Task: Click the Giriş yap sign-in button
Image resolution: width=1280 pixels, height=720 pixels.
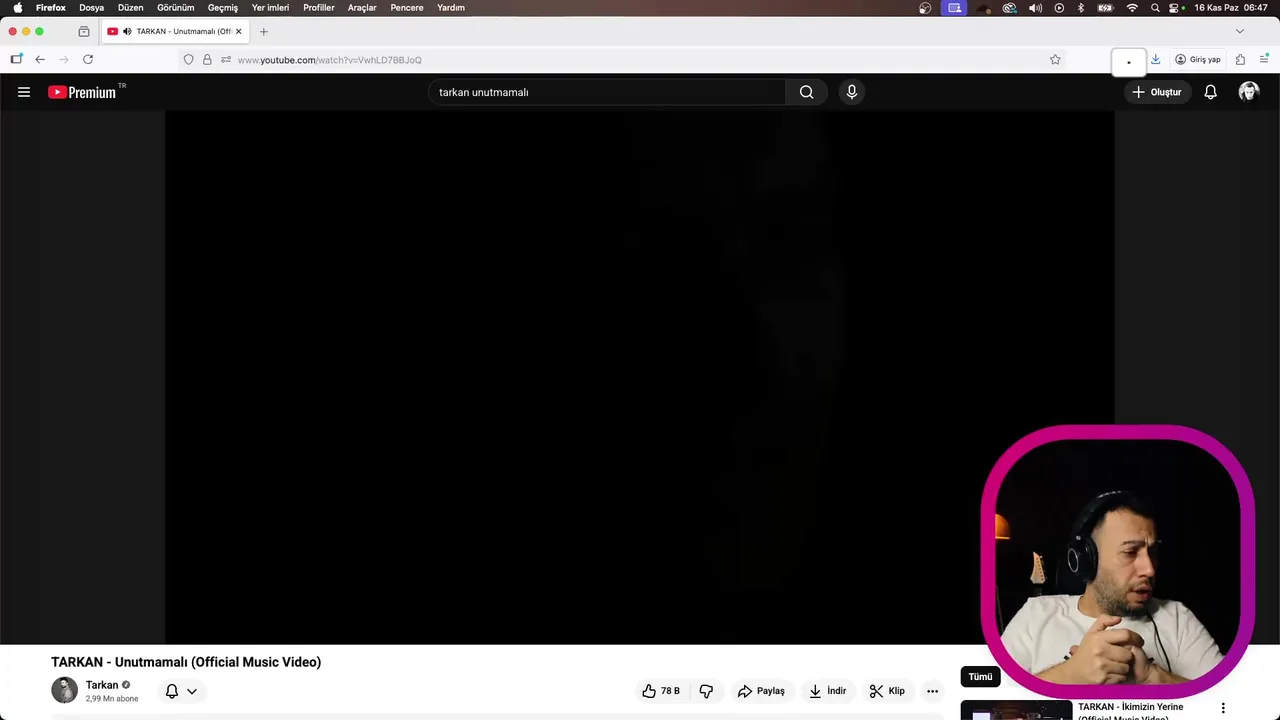Action: pos(1198,60)
